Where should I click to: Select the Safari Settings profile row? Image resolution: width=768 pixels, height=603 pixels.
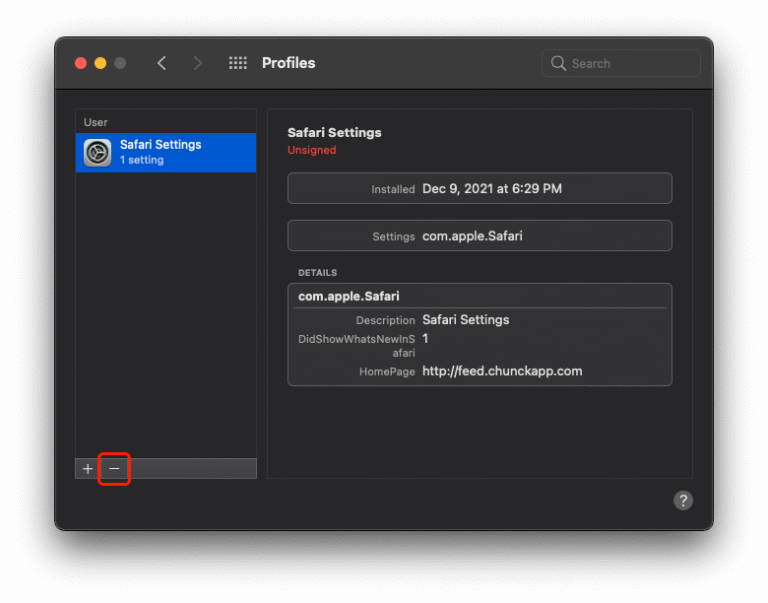pyautogui.click(x=166, y=152)
